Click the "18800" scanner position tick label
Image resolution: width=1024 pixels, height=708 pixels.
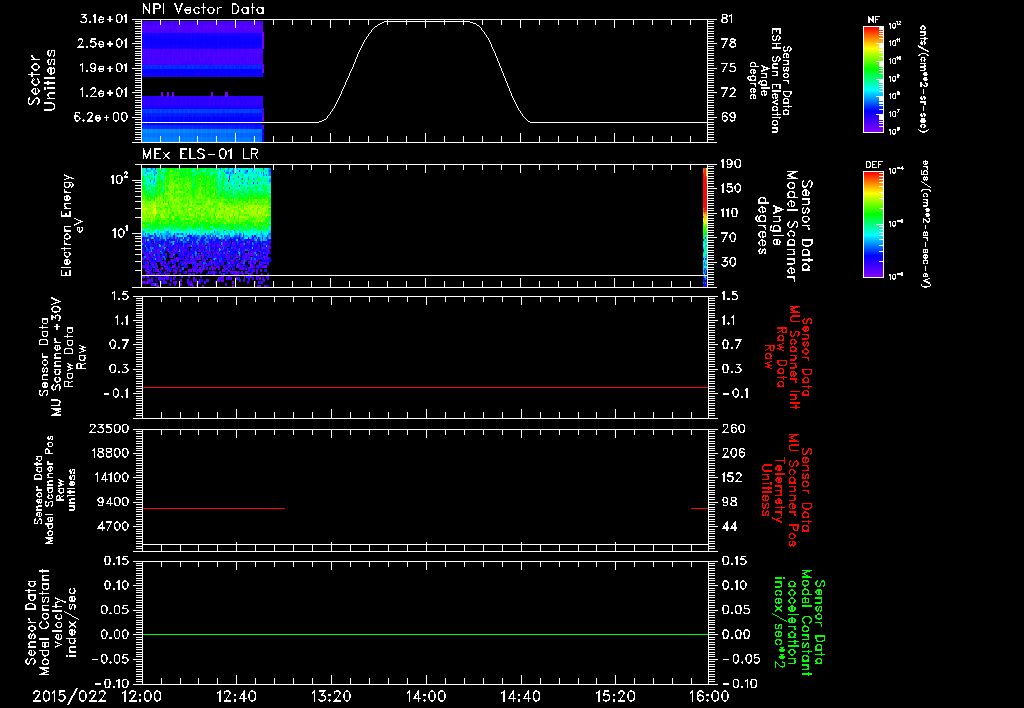click(109, 453)
